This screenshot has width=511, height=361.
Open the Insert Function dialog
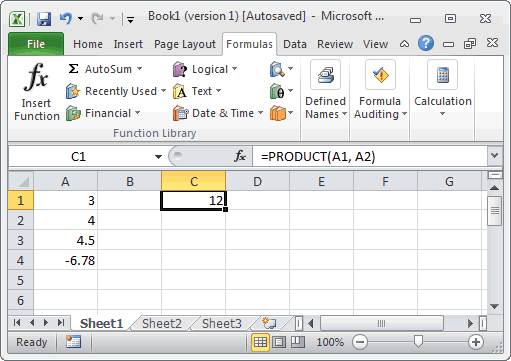(x=37, y=92)
